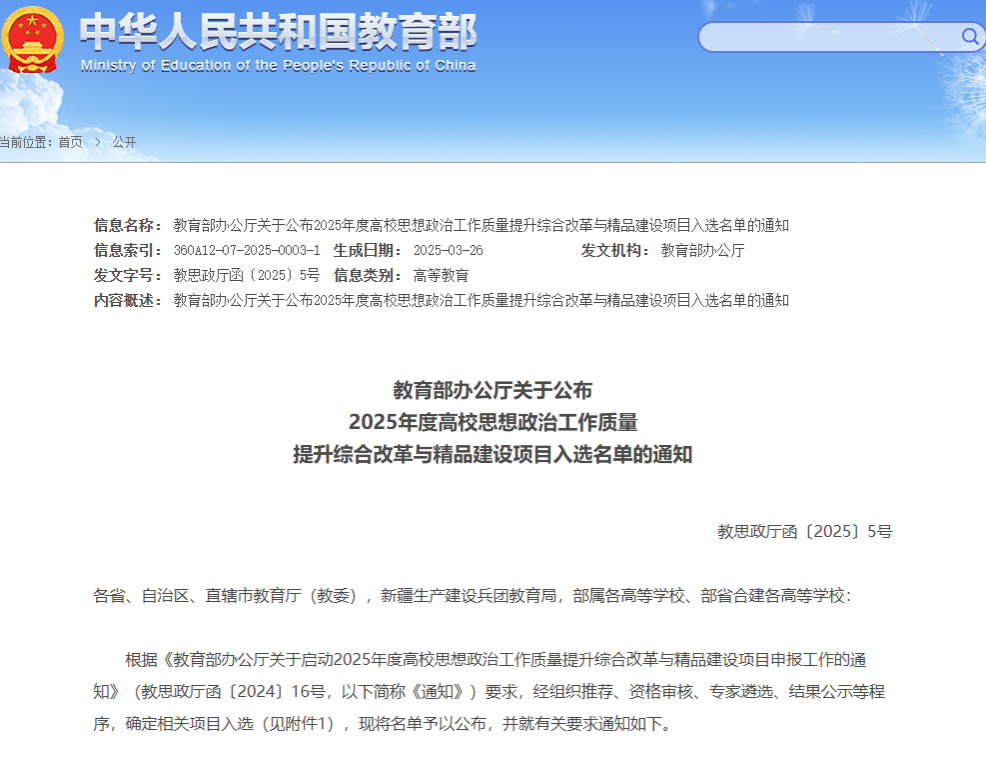This screenshot has height=766, width=986.
Task: Click the 中华人民共和国教育部 site title
Action: pyautogui.click(x=278, y=32)
